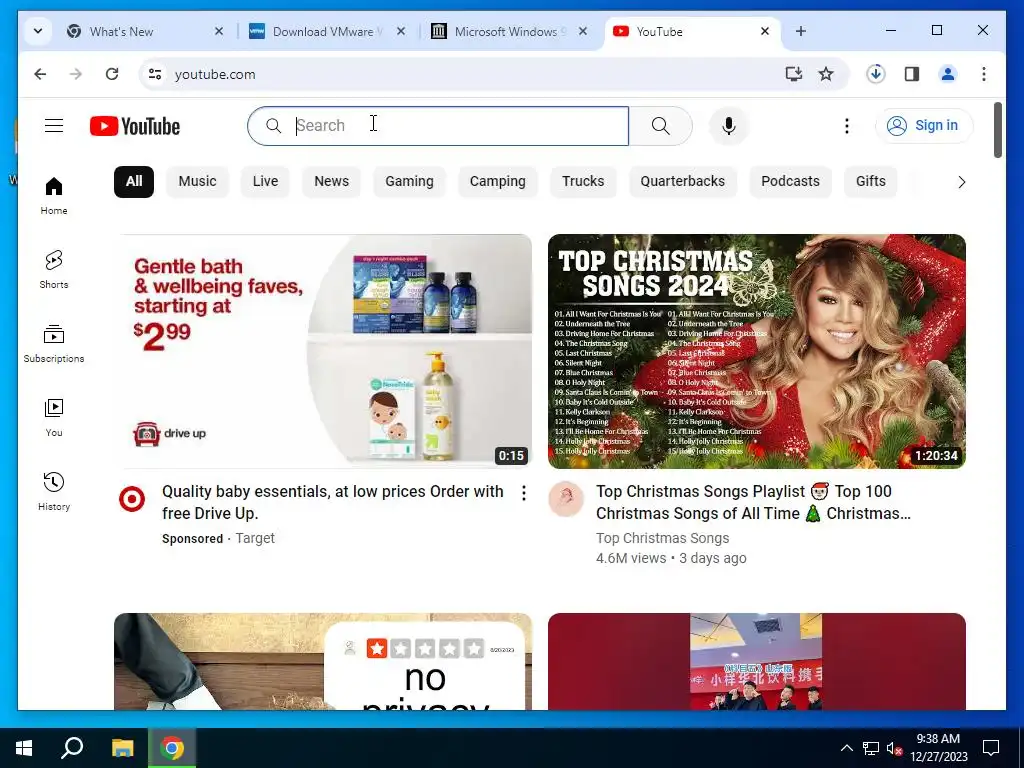Switch to the What's New tab
1024x768 pixels.
(x=146, y=31)
